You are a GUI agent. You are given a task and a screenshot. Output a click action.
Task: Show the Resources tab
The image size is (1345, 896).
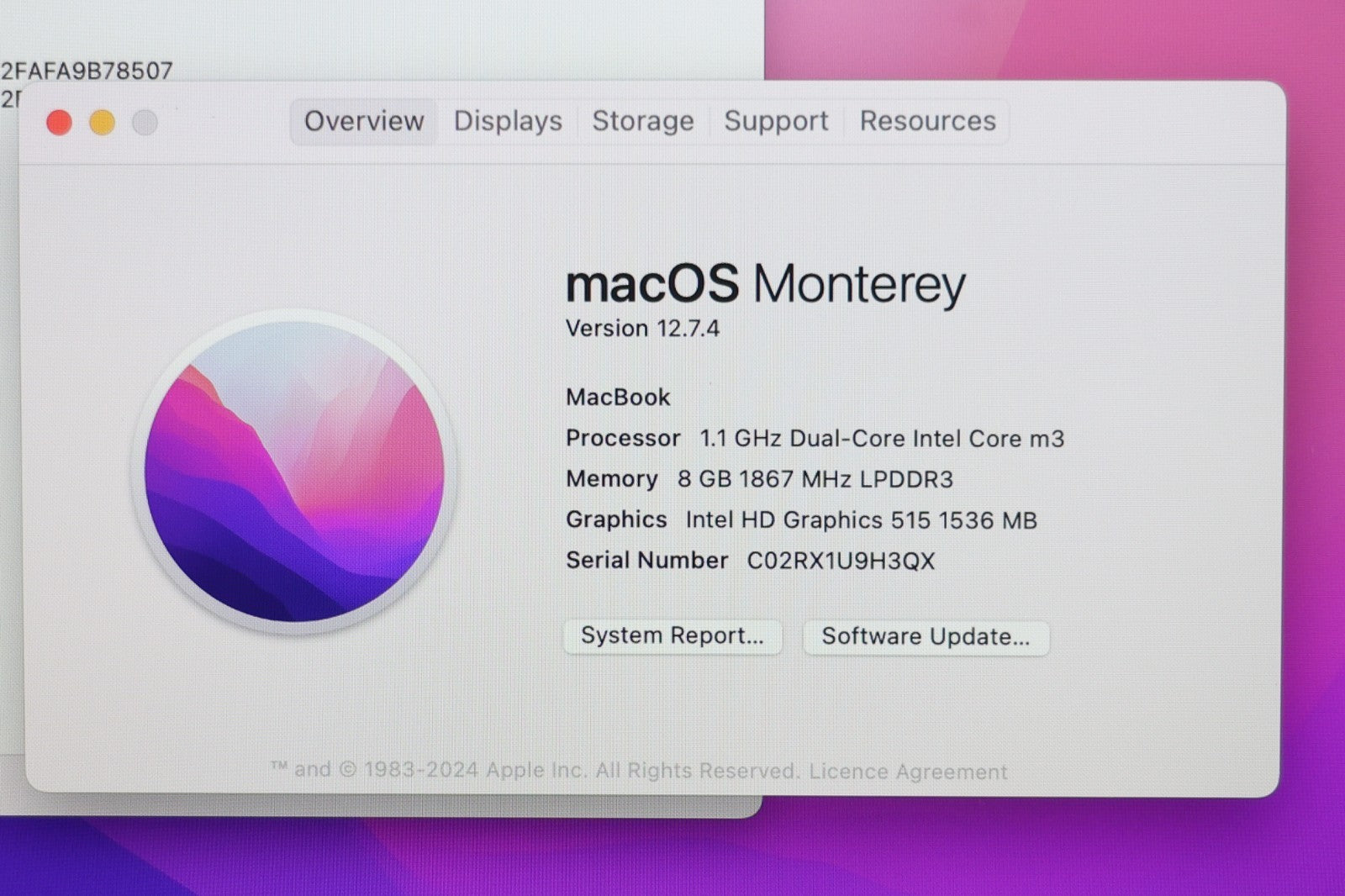[x=927, y=121]
